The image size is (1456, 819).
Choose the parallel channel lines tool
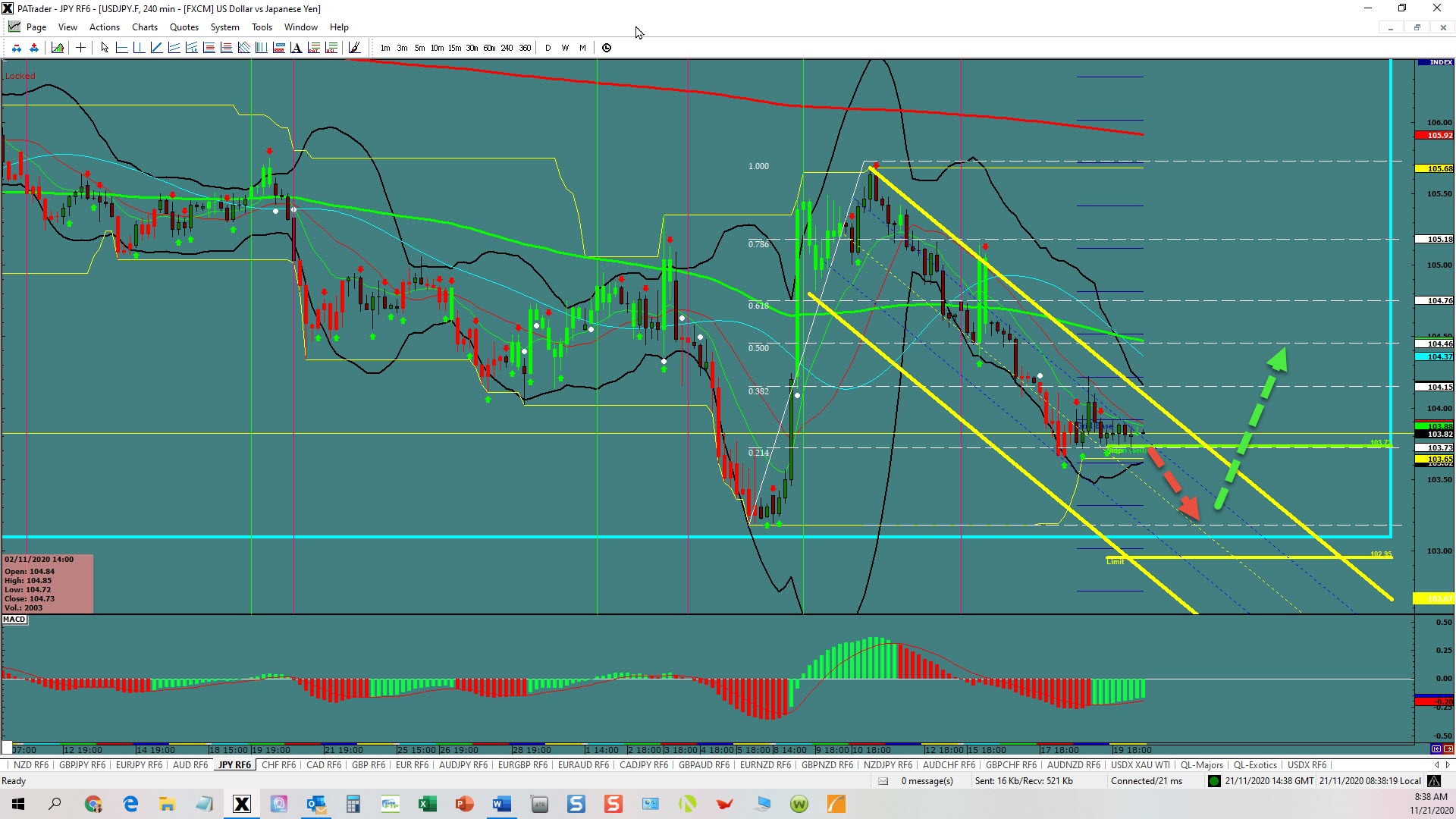174,48
